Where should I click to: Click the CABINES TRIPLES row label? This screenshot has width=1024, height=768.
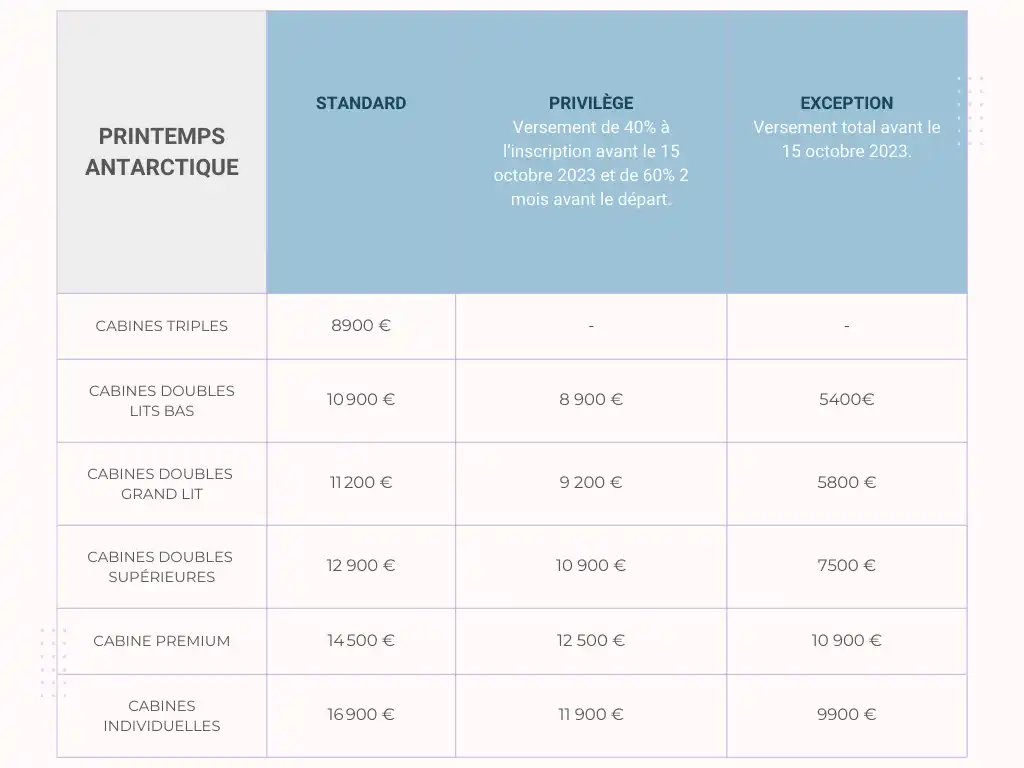[162, 326]
